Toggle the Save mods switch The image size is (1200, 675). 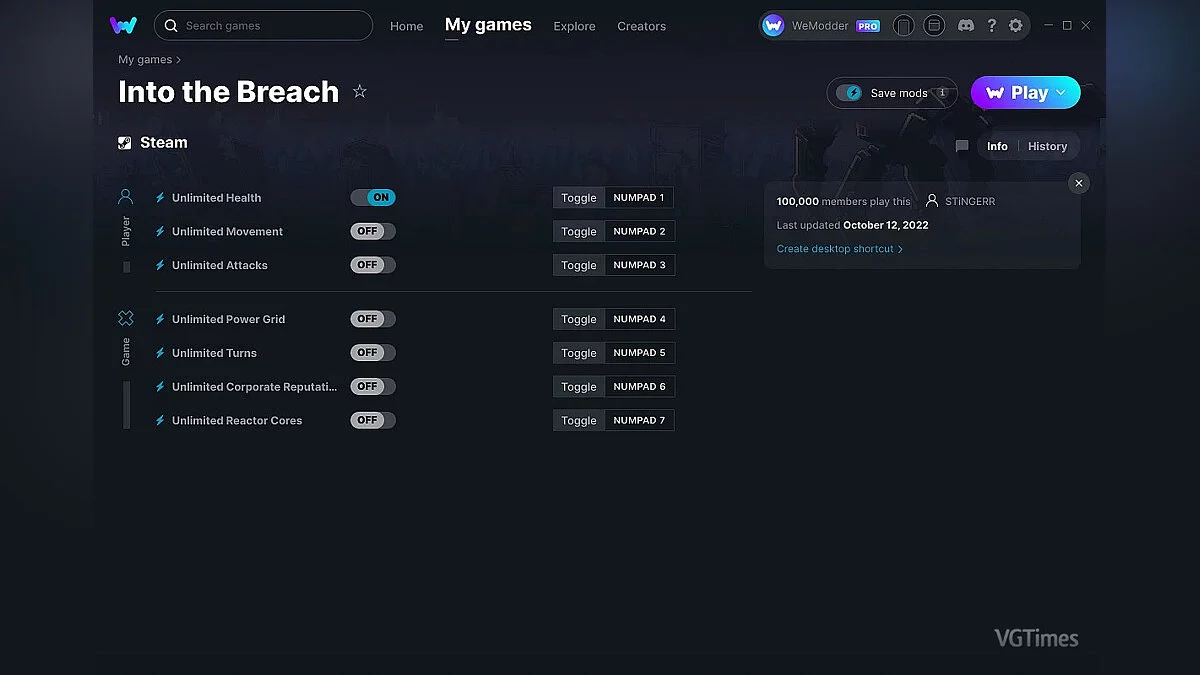tap(849, 93)
